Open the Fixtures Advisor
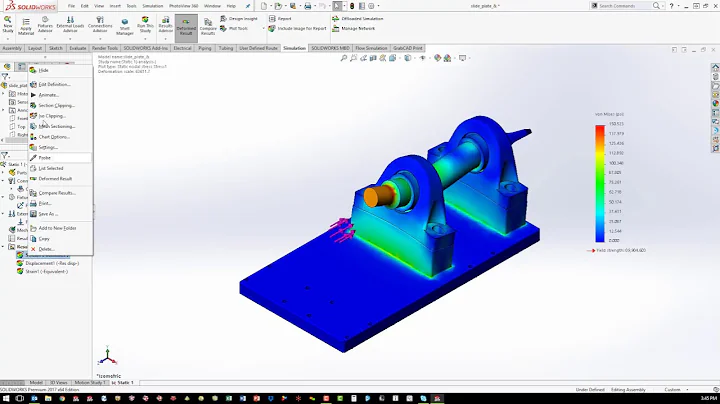Viewport: 720px width, 404px height. tap(45, 25)
